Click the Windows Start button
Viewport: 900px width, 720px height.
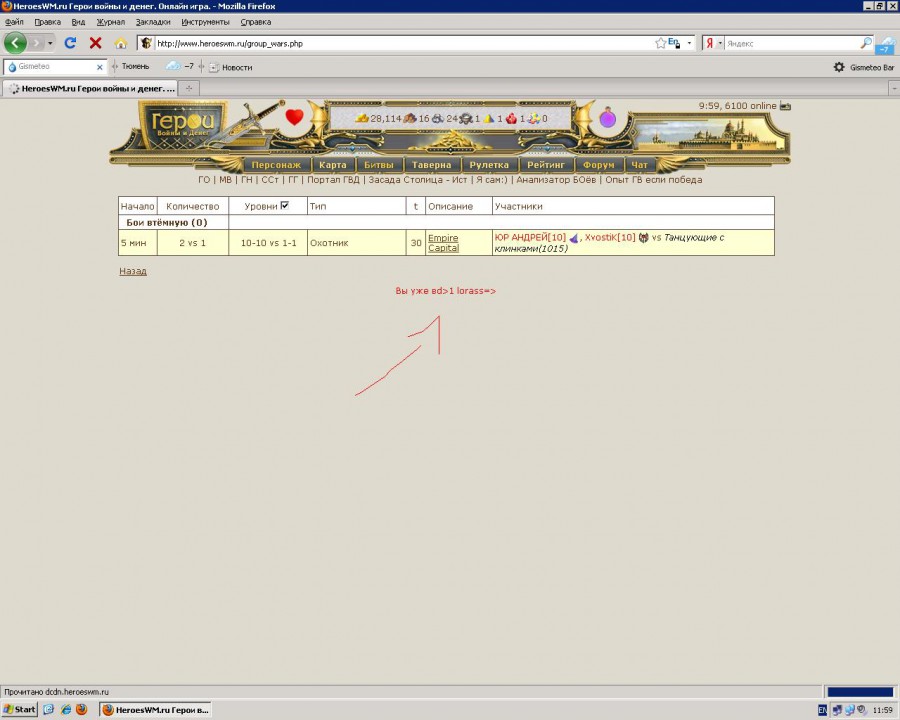tap(20, 710)
